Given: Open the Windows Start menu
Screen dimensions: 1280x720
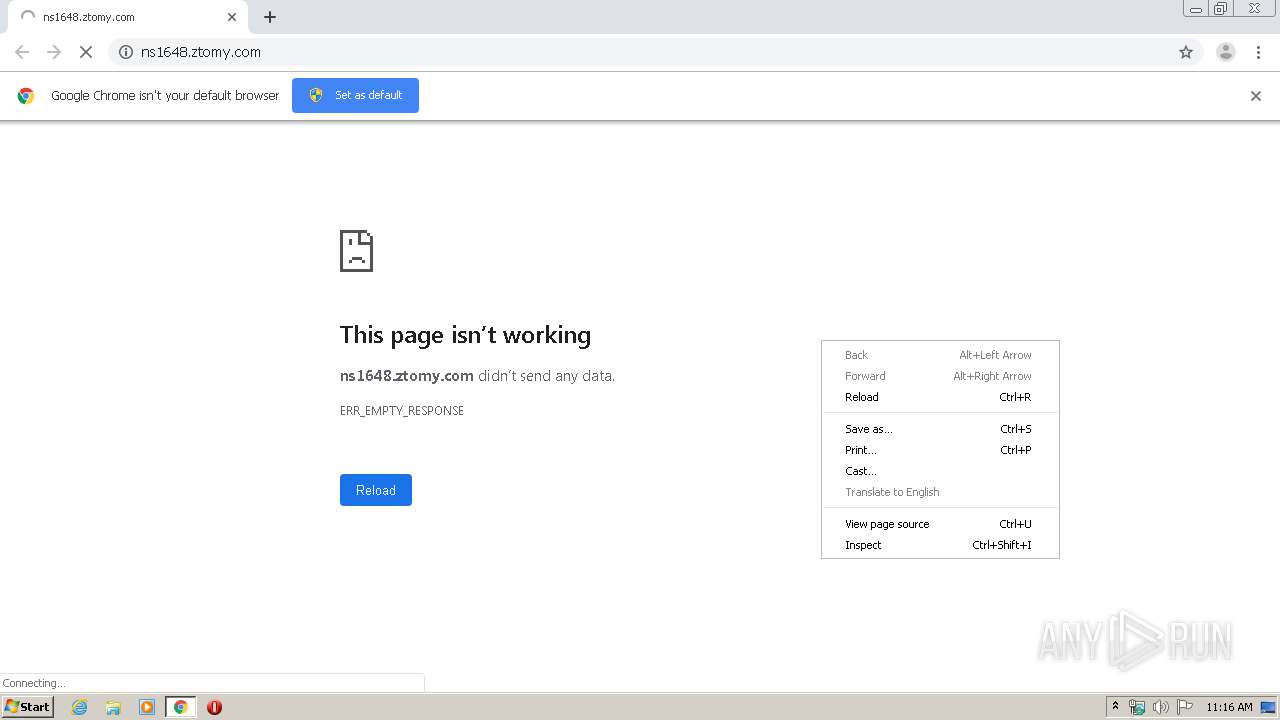Looking at the screenshot, I should pyautogui.click(x=27, y=707).
